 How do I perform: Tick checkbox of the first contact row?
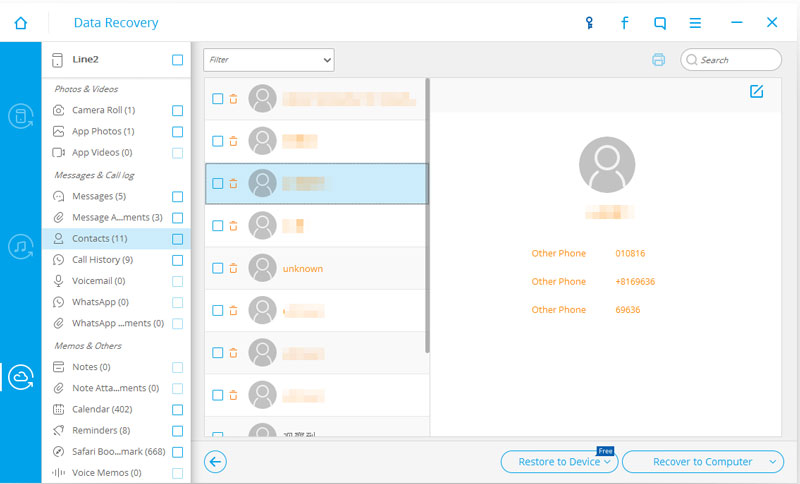218,99
